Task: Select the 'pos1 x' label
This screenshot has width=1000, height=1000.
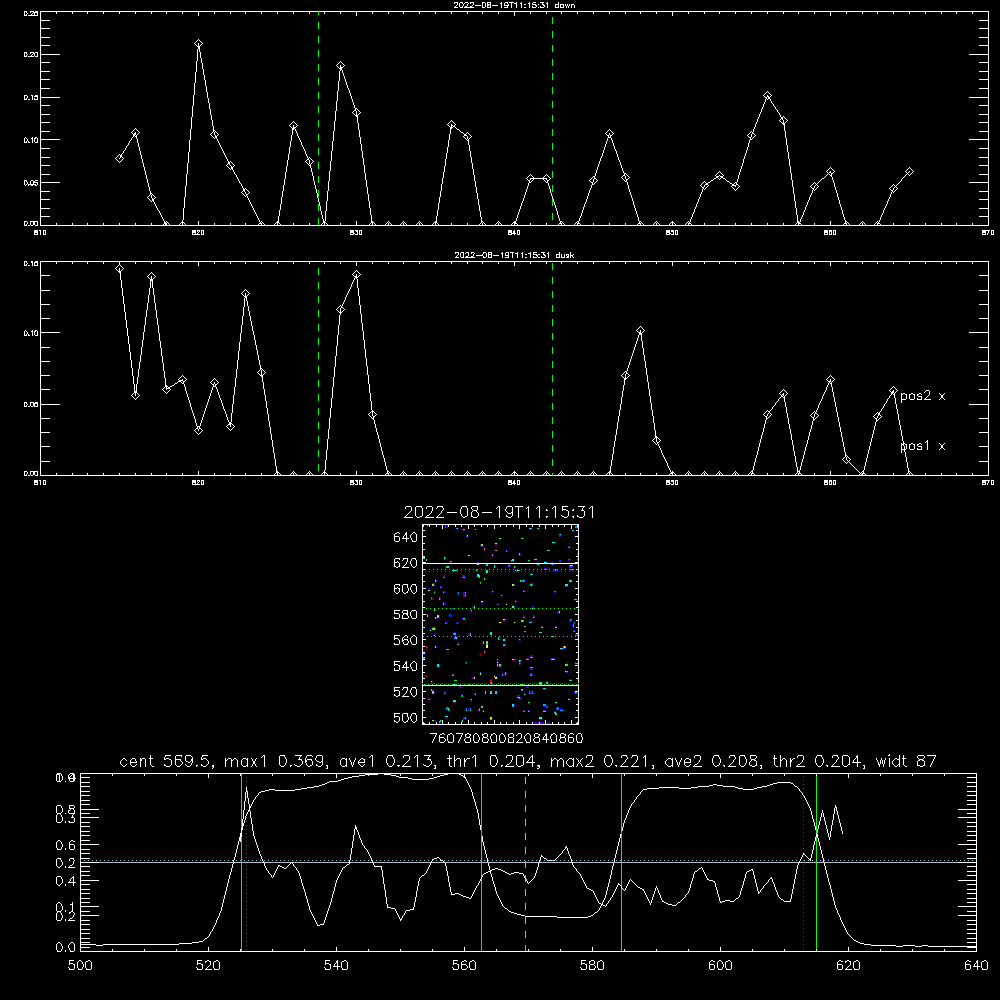Action: (x=923, y=446)
